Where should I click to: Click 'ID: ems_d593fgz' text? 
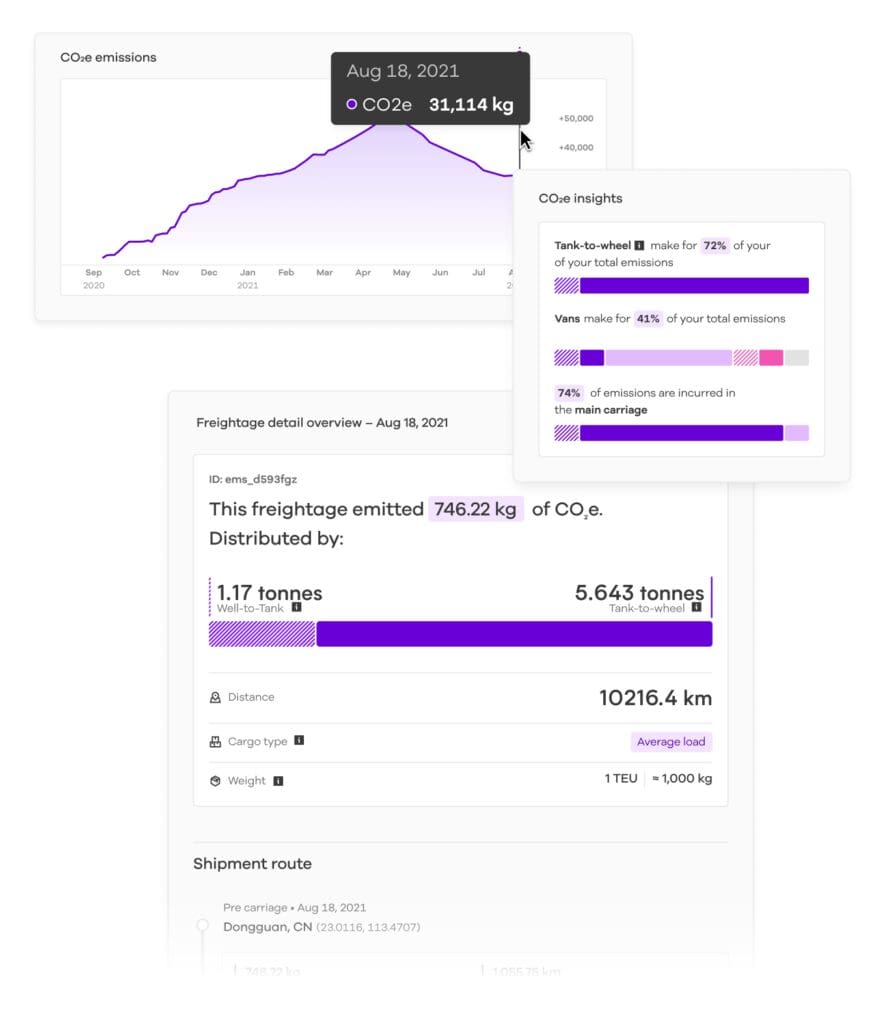pos(253,479)
